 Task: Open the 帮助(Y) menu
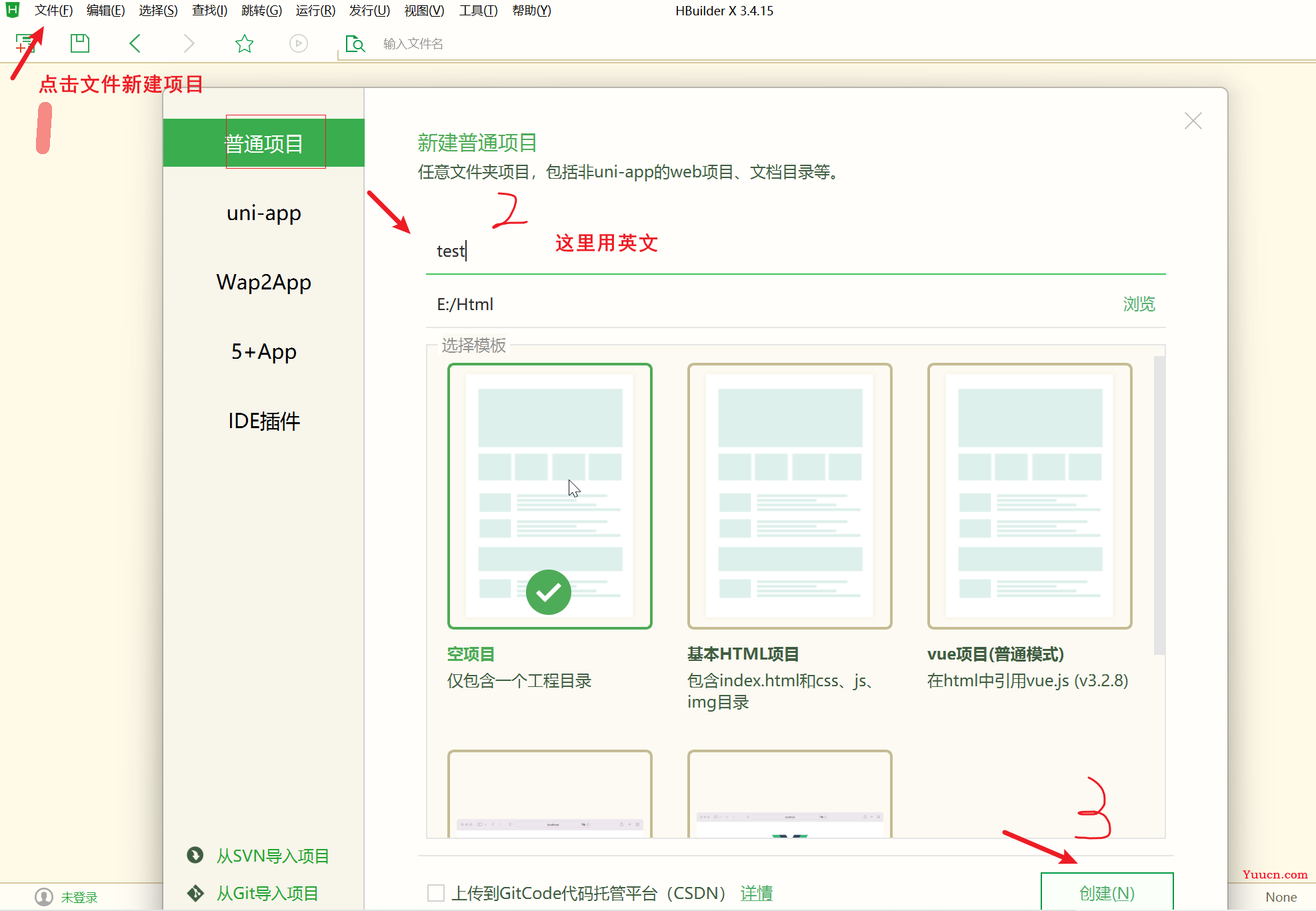[x=531, y=11]
